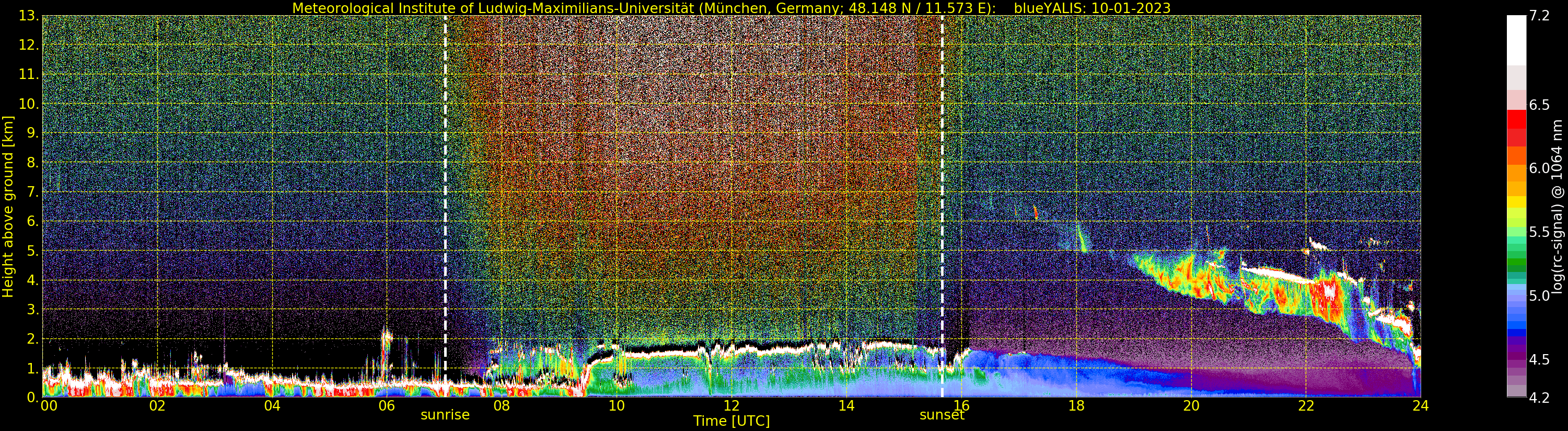The image size is (1568, 431).
Task: Click the height tick label '1.'
Action: click(x=32, y=368)
